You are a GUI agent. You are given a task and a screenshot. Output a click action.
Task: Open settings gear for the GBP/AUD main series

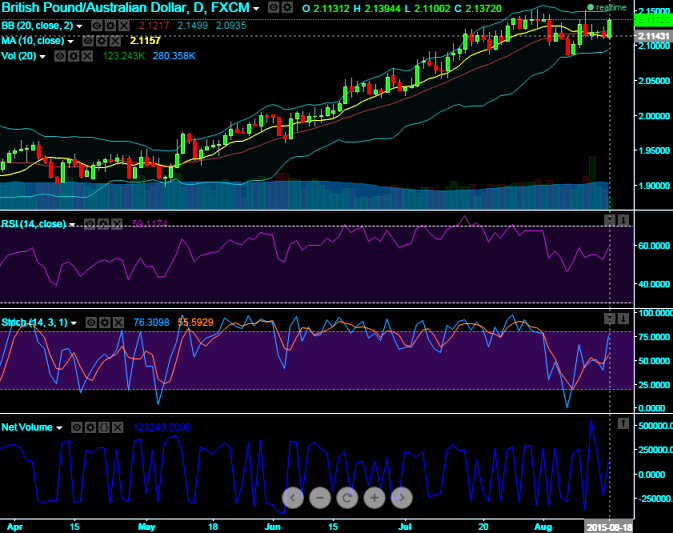coord(287,7)
